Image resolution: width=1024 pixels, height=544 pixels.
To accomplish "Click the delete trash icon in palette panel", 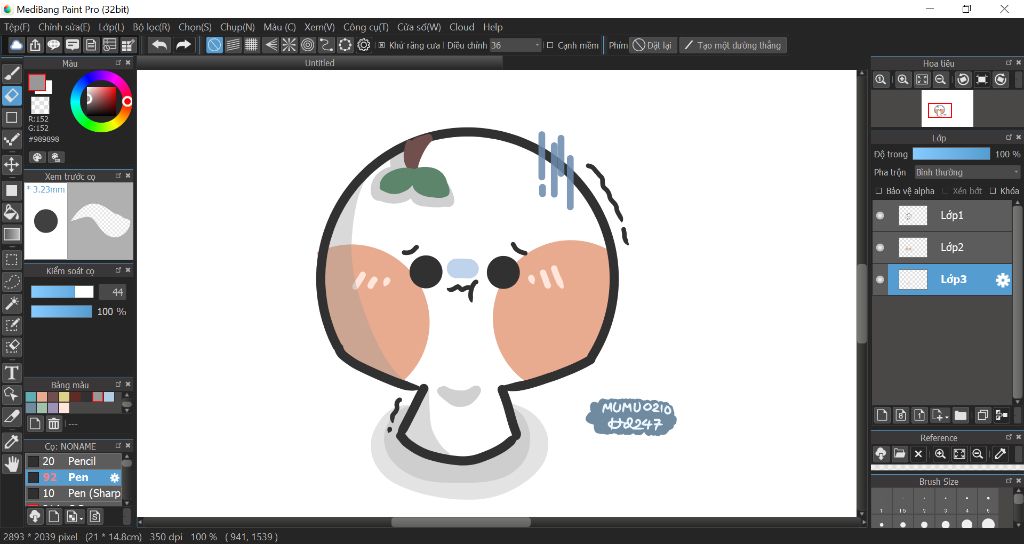I will point(54,424).
